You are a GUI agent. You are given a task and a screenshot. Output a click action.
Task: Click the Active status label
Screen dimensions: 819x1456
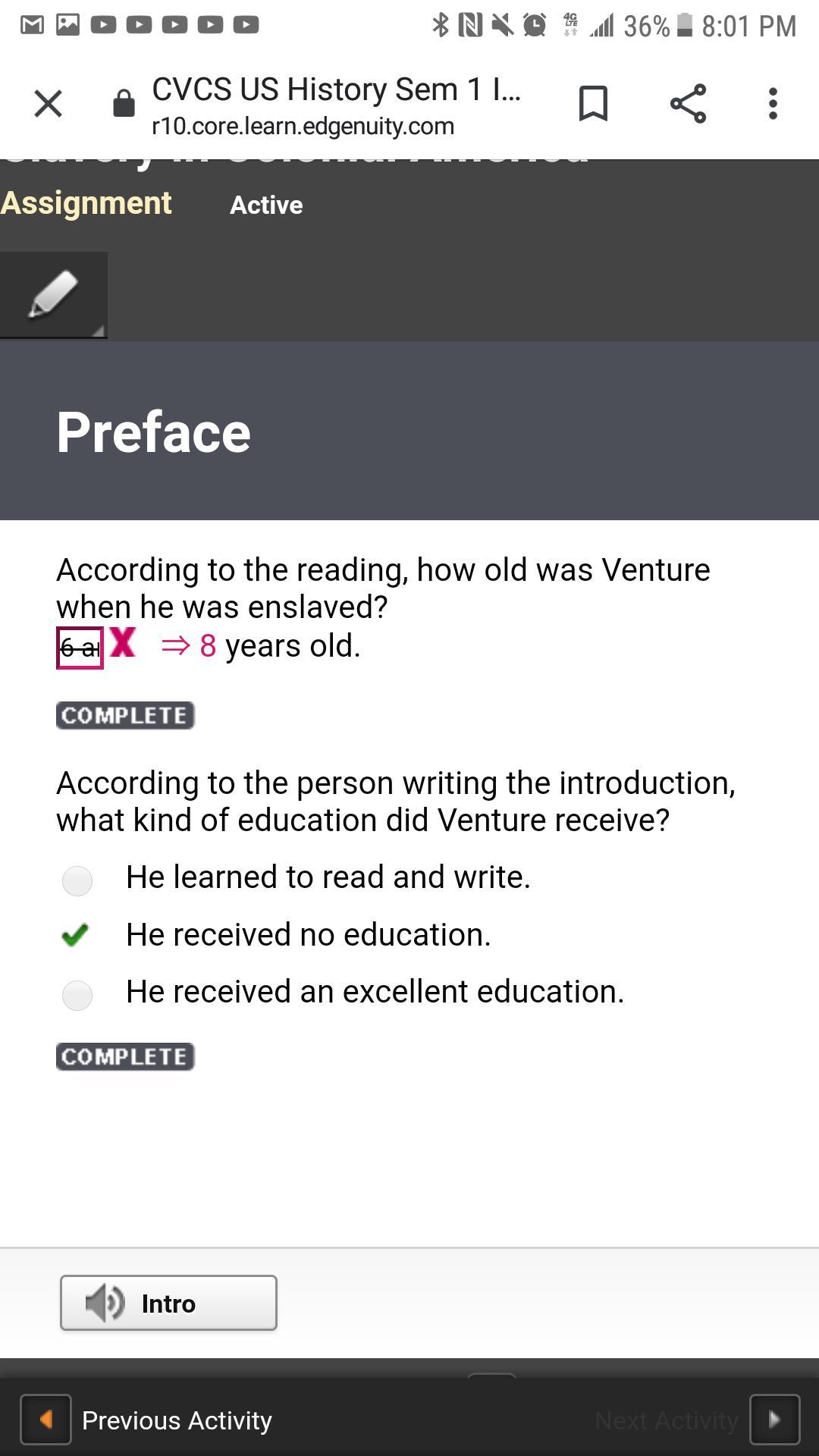(266, 205)
